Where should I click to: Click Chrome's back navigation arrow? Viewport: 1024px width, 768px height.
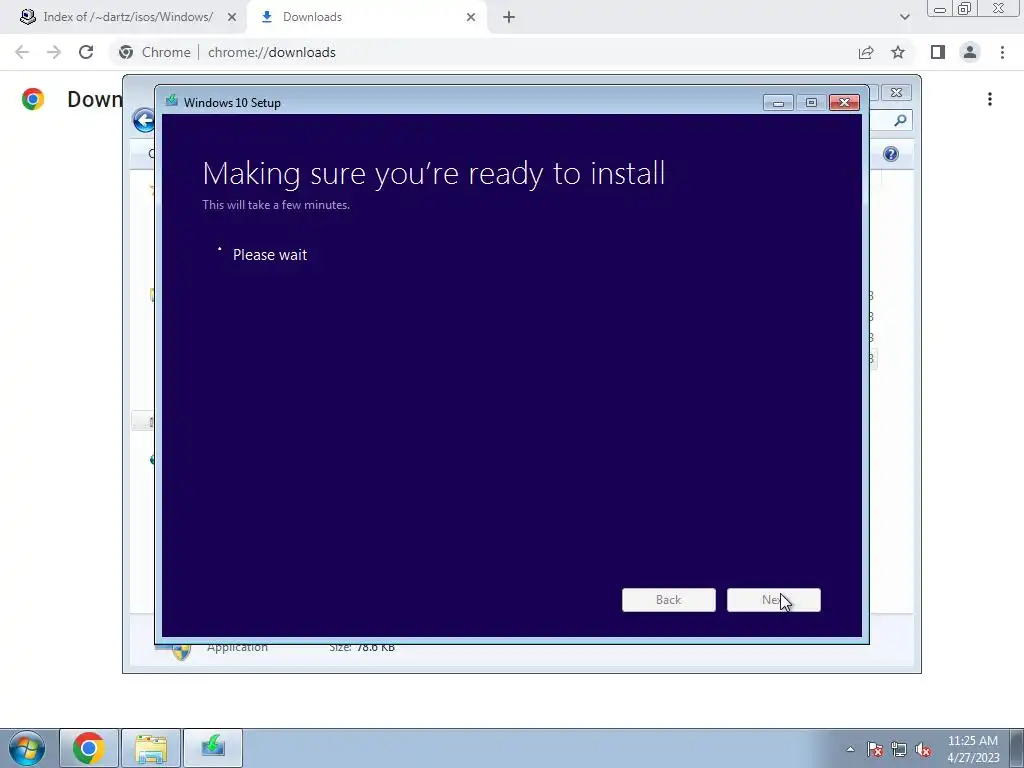22,52
